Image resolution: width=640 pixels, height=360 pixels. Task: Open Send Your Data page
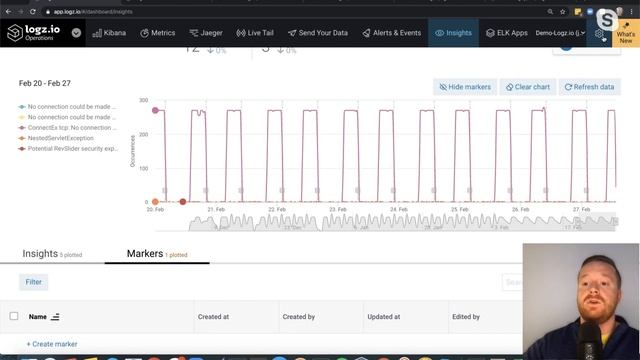(x=318, y=33)
